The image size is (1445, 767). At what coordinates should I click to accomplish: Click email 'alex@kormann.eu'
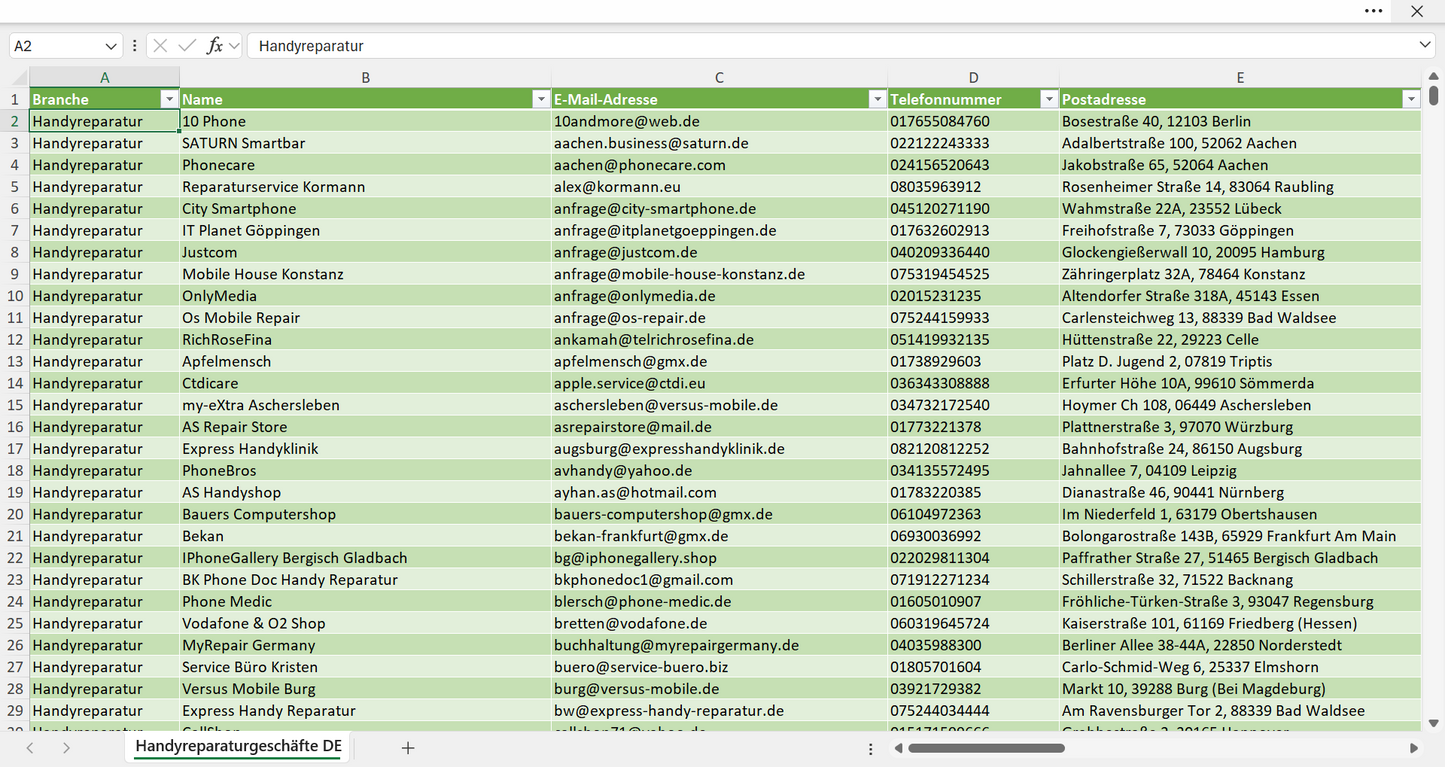tap(617, 187)
